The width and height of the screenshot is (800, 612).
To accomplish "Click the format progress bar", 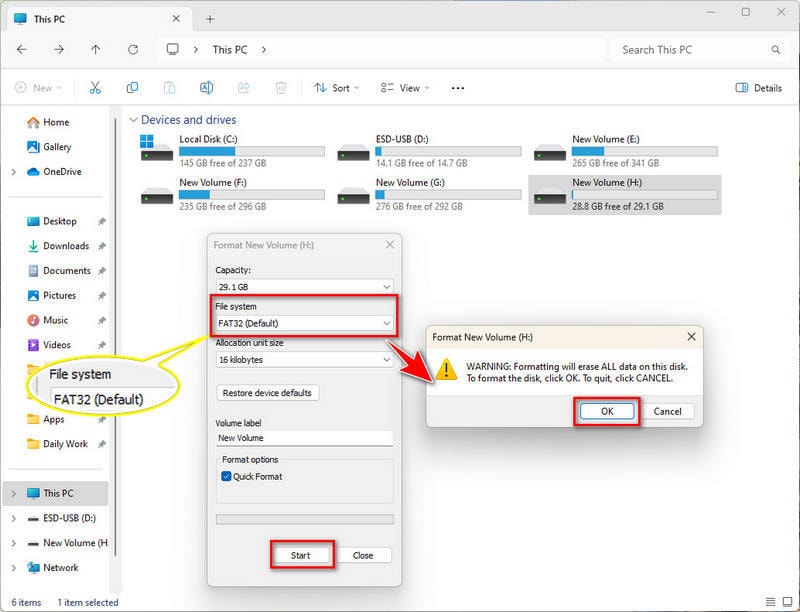I will [x=305, y=519].
